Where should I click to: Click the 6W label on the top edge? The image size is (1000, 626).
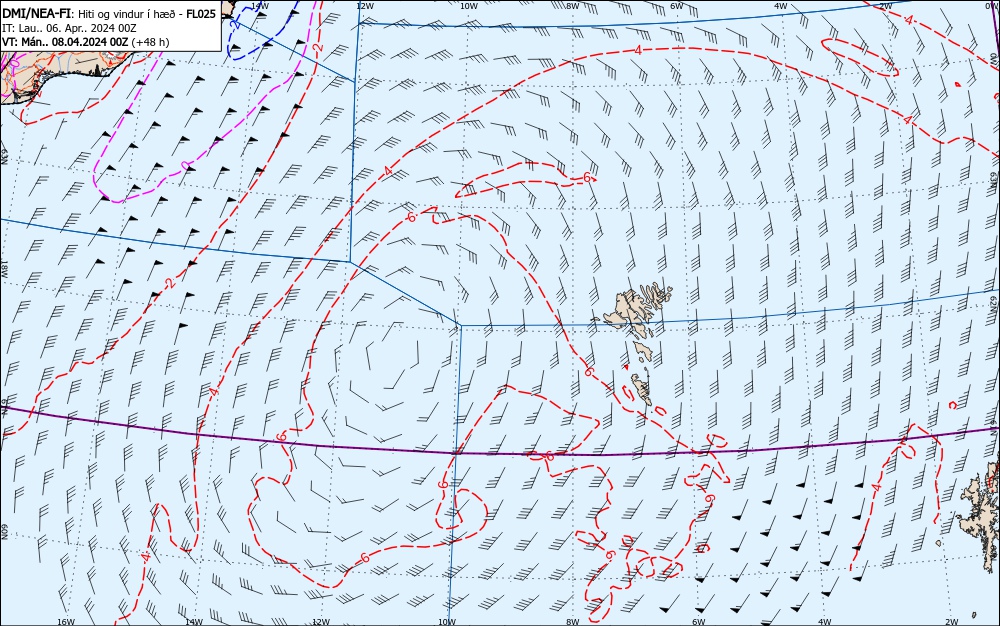click(x=677, y=5)
